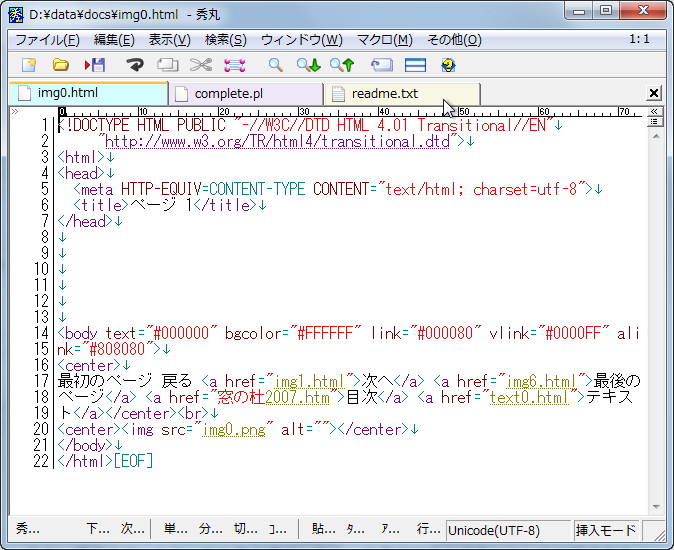Open the マクロ(M) menu

pos(384,40)
